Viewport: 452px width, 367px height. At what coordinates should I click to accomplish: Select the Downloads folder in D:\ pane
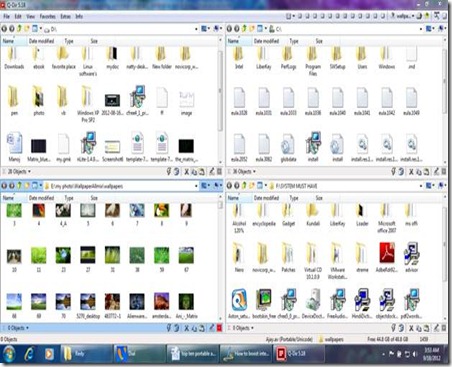(14, 57)
